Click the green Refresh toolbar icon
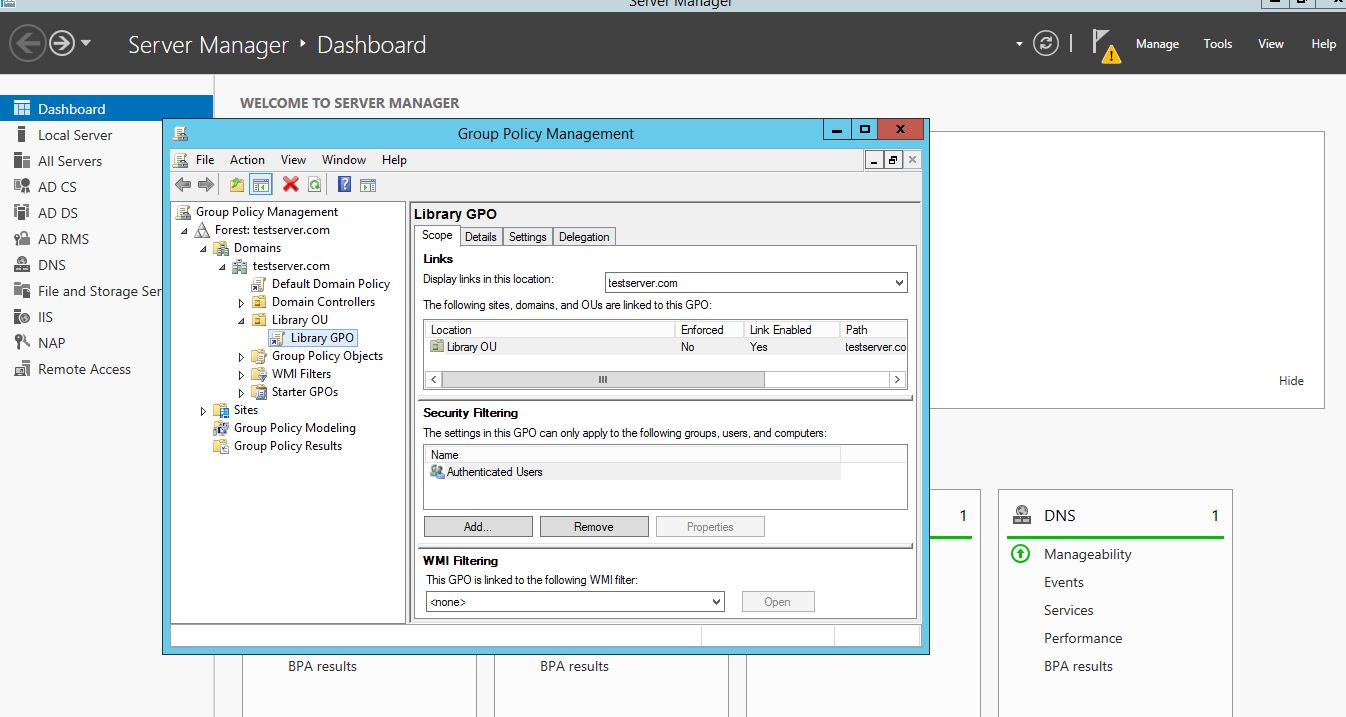The height and width of the screenshot is (717, 1346). point(314,184)
